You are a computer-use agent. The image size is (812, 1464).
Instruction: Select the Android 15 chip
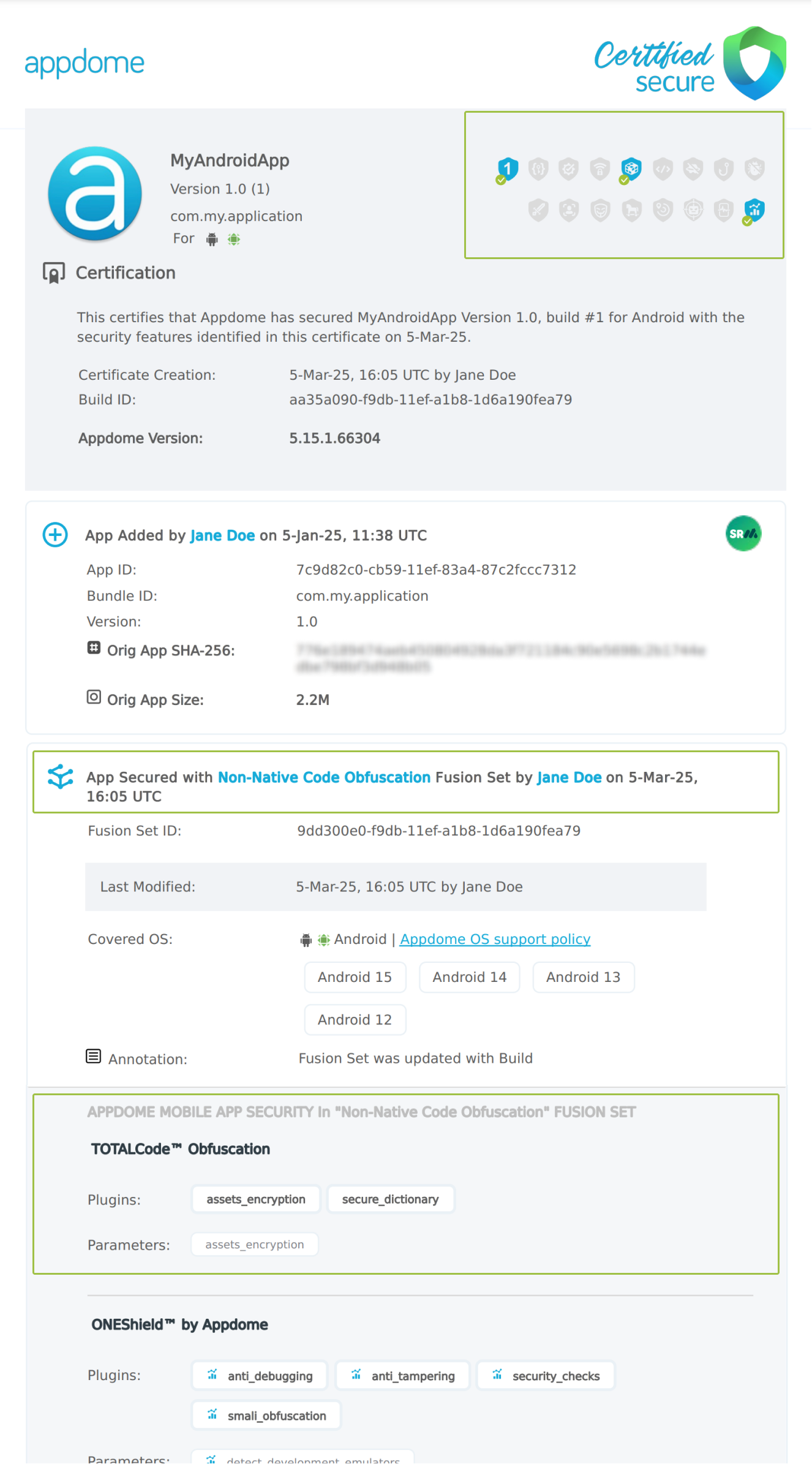(355, 977)
